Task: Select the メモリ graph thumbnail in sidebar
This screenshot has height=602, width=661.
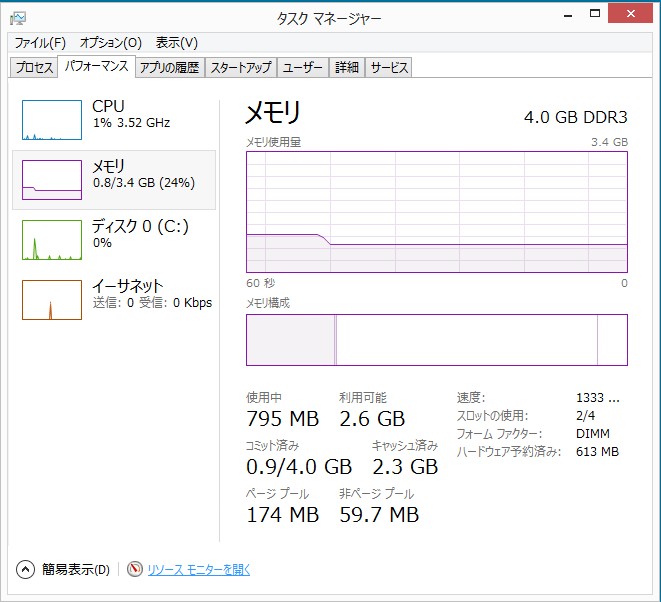Action: (52, 180)
